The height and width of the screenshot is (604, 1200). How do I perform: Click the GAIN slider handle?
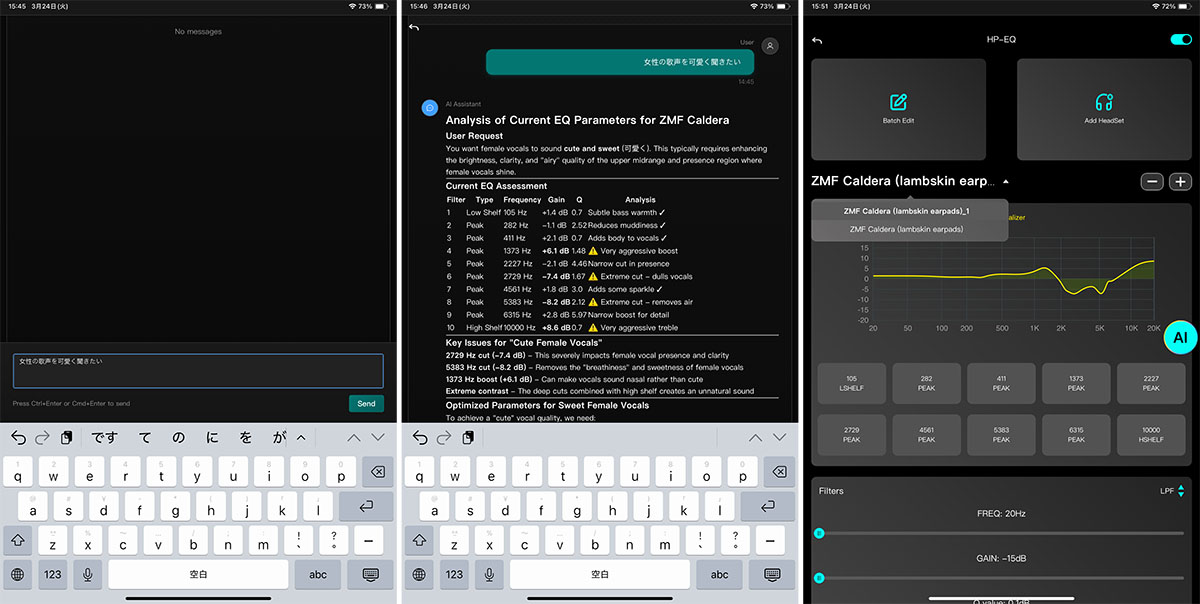click(x=819, y=578)
